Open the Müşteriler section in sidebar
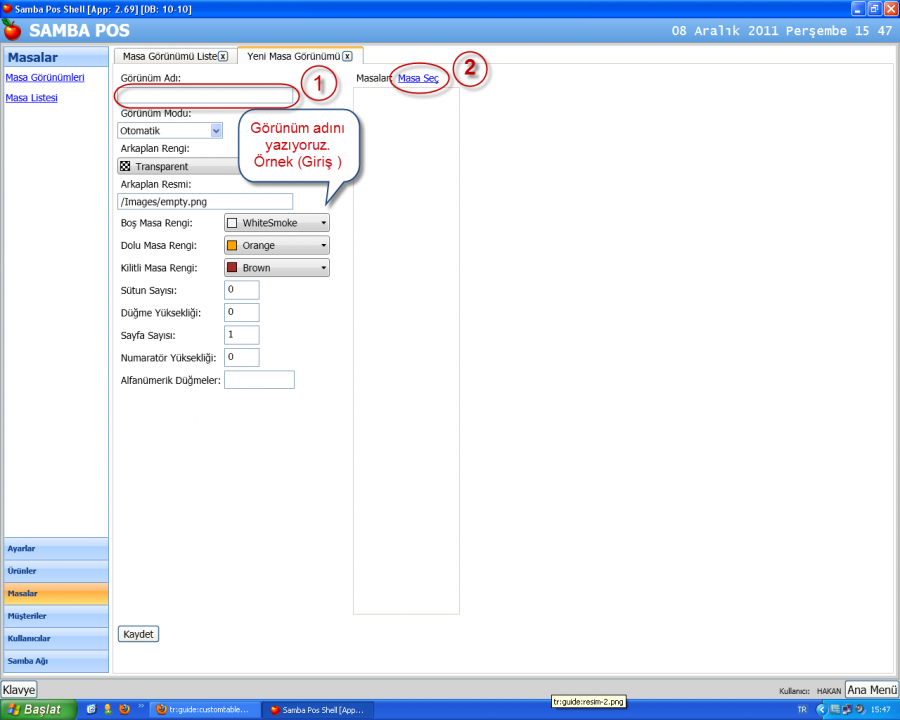The image size is (900, 720). click(x=56, y=616)
